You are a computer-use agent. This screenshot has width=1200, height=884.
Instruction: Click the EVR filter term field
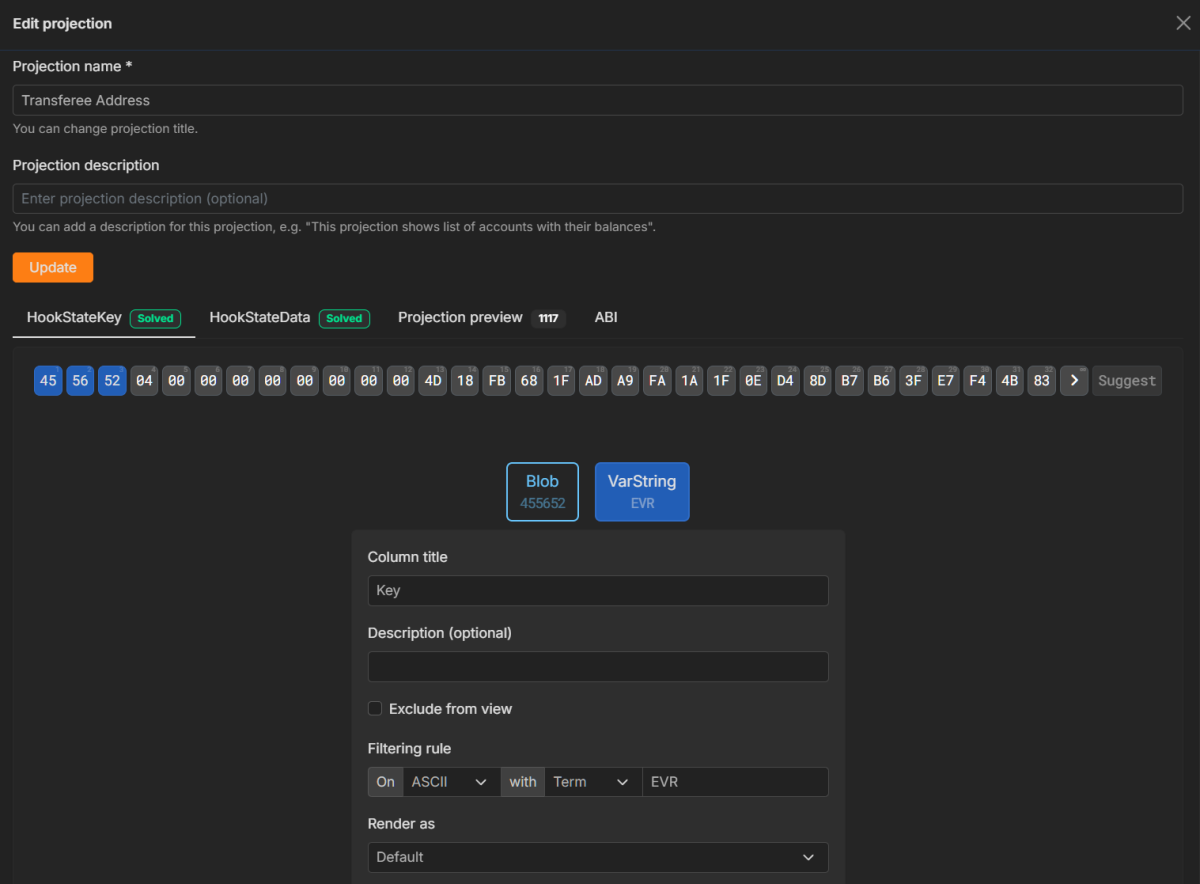pyautogui.click(x=735, y=781)
